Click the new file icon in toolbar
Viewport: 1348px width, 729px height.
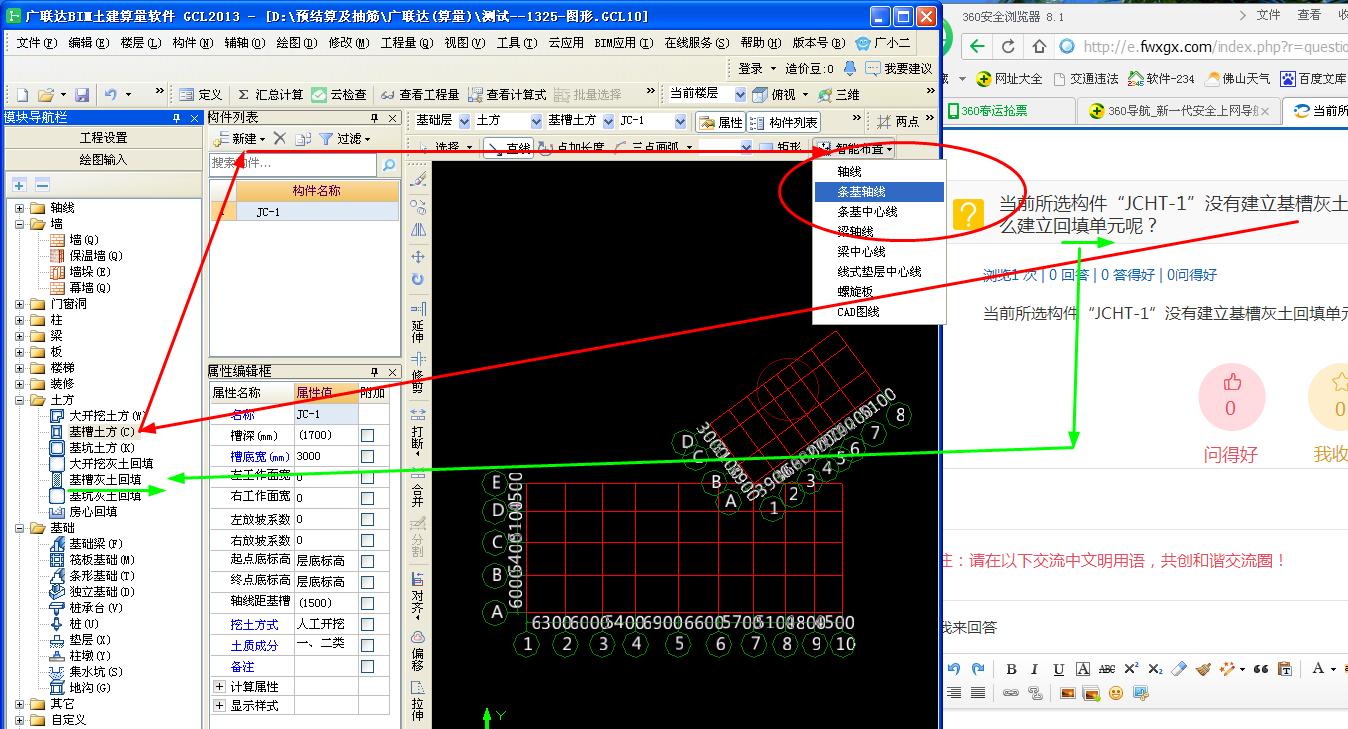click(22, 94)
